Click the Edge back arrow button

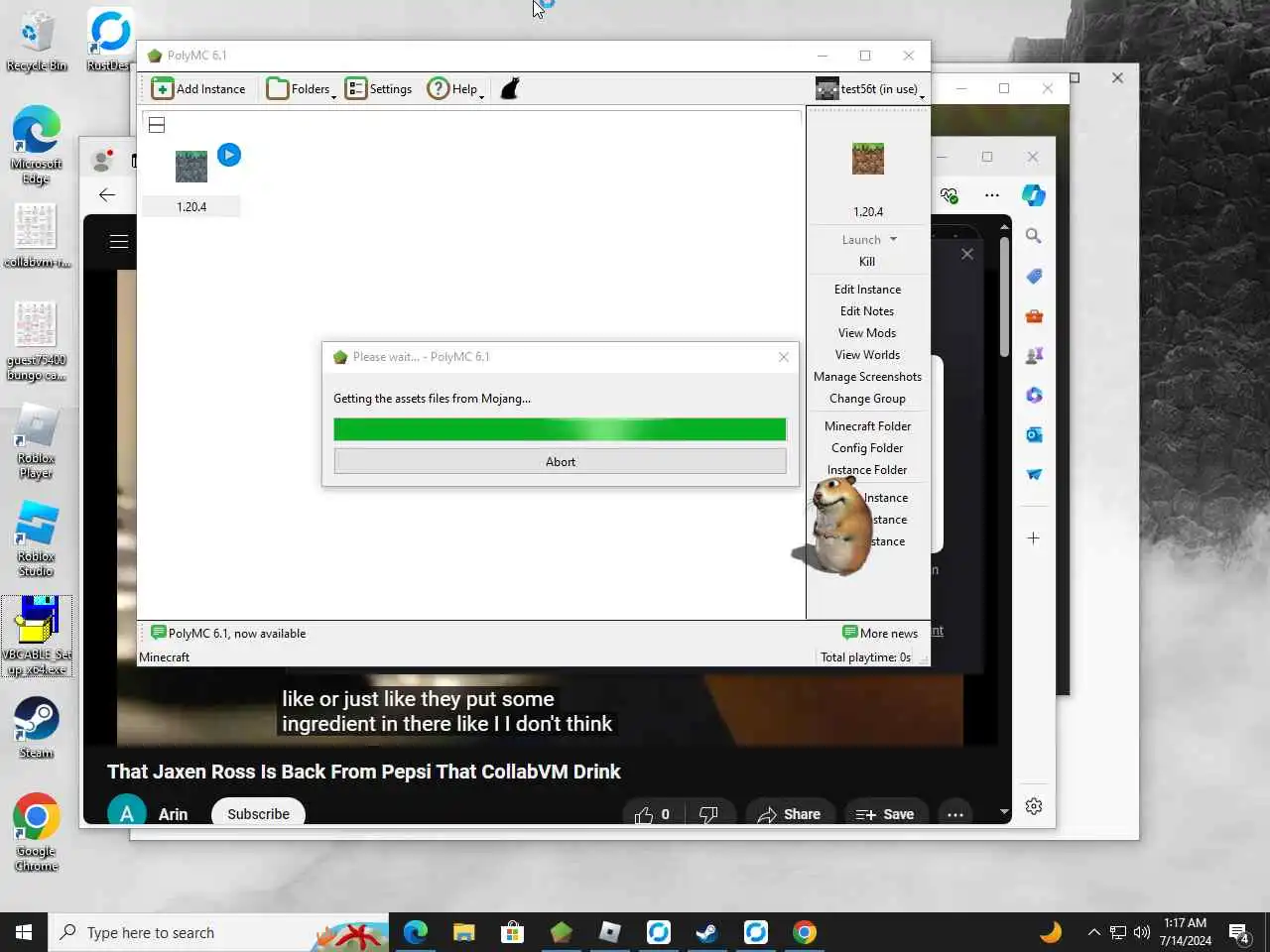coord(107,194)
